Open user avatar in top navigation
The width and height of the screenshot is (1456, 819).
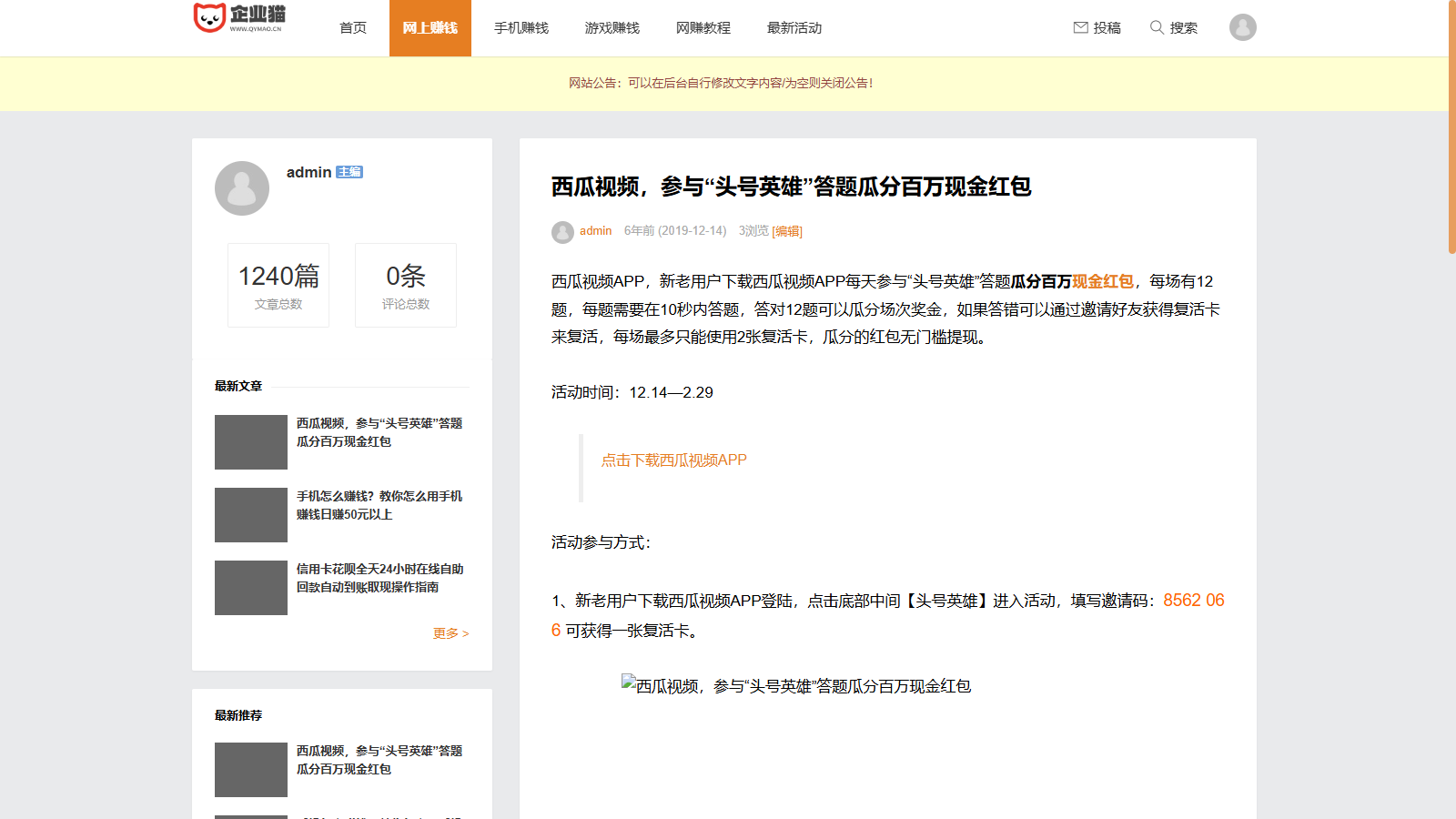(1242, 27)
